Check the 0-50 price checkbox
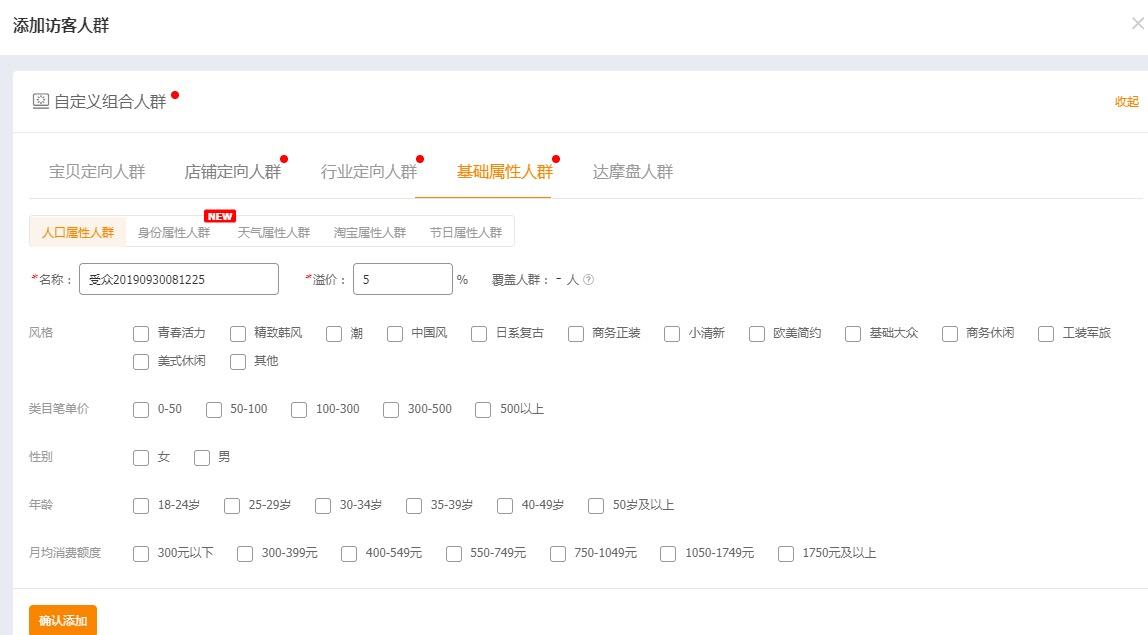Image resolution: width=1148 pixels, height=635 pixels. pos(141,410)
